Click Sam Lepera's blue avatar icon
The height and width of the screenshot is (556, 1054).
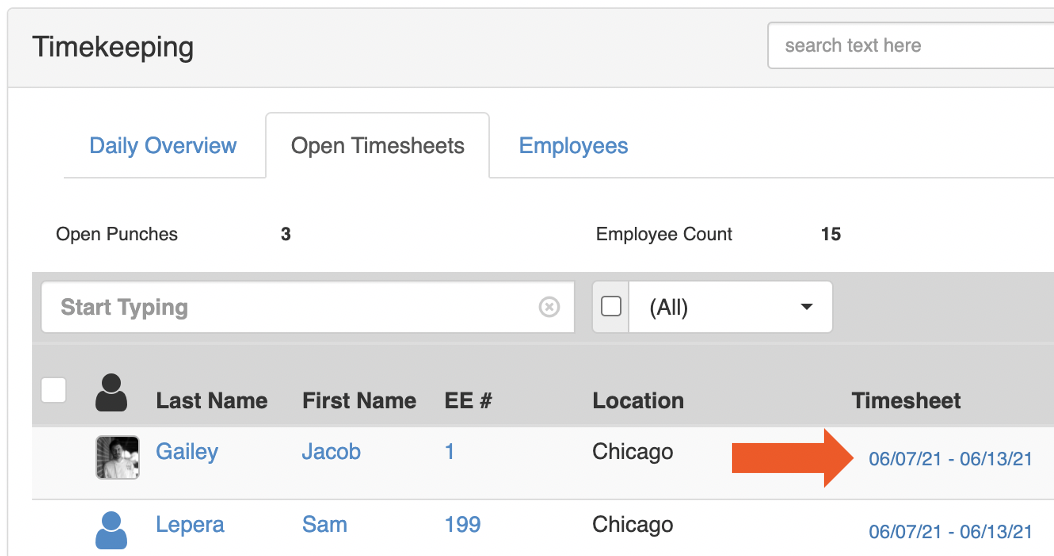coord(111,529)
